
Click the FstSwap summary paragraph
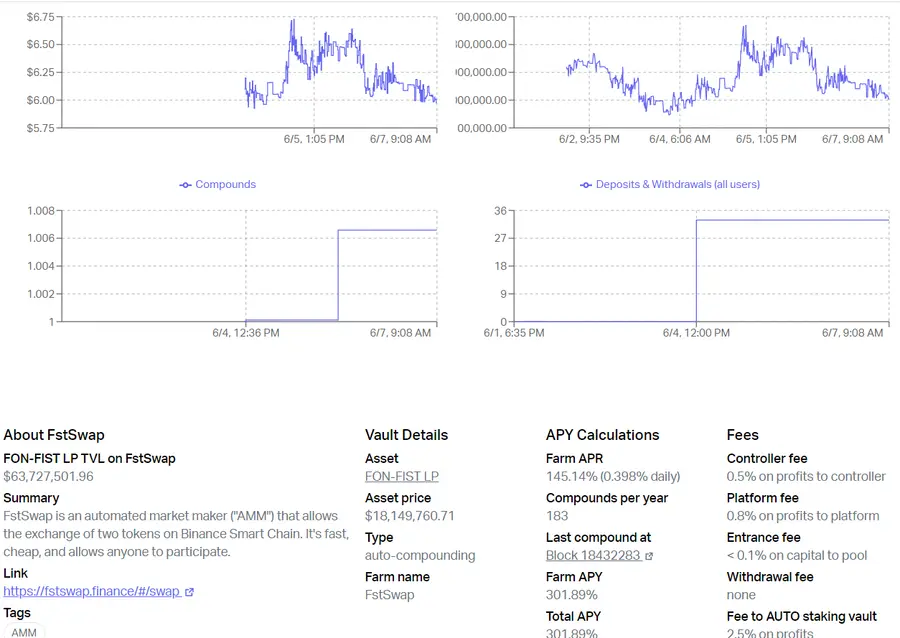tap(176, 534)
